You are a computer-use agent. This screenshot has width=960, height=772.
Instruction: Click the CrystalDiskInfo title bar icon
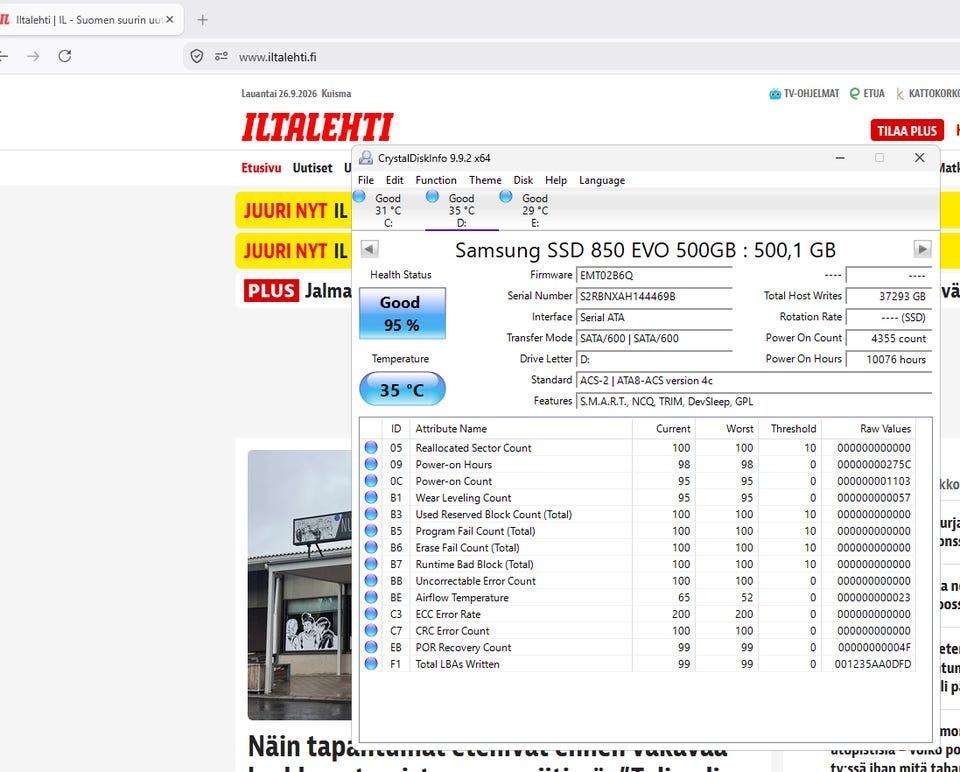366,158
